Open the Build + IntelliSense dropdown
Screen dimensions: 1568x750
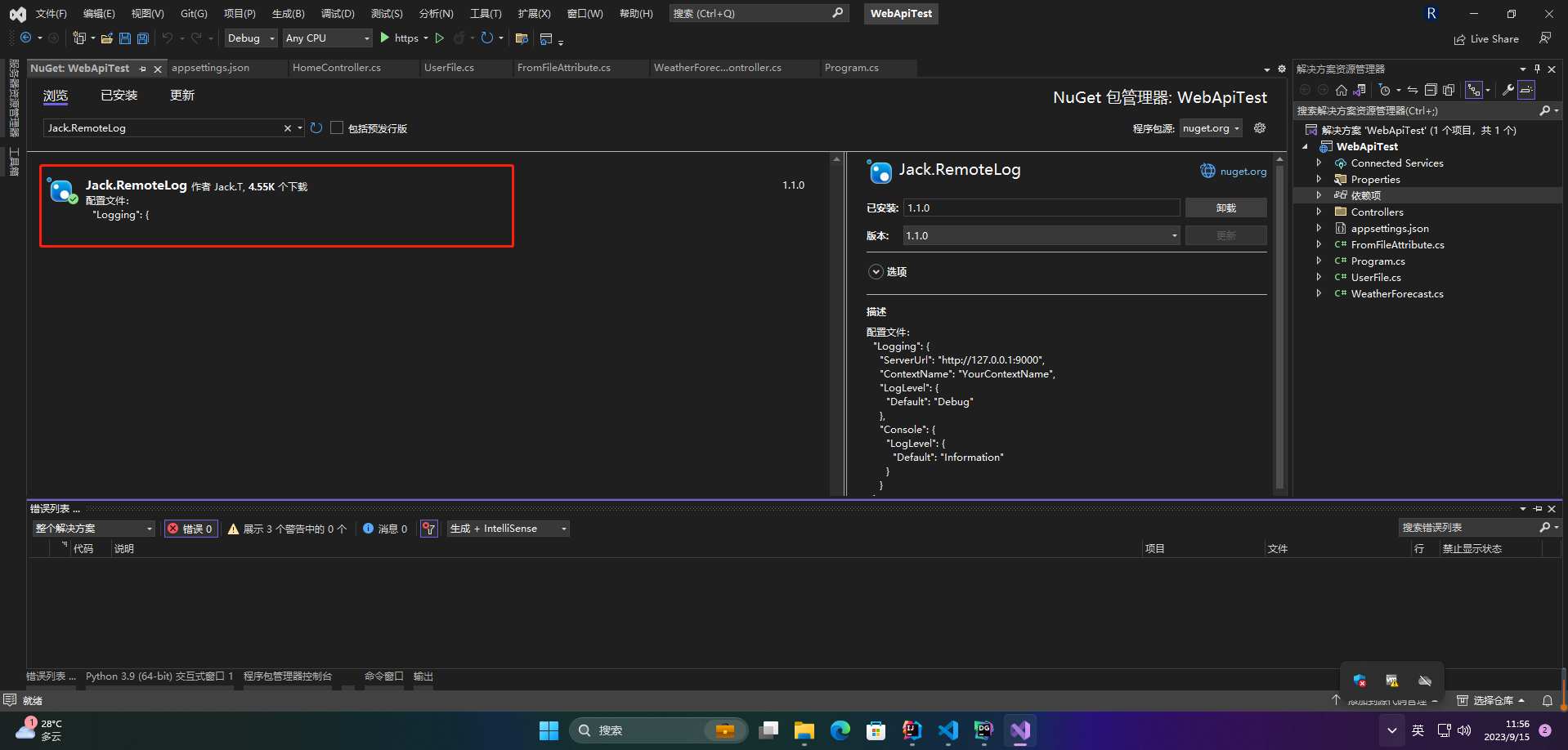[508, 529]
